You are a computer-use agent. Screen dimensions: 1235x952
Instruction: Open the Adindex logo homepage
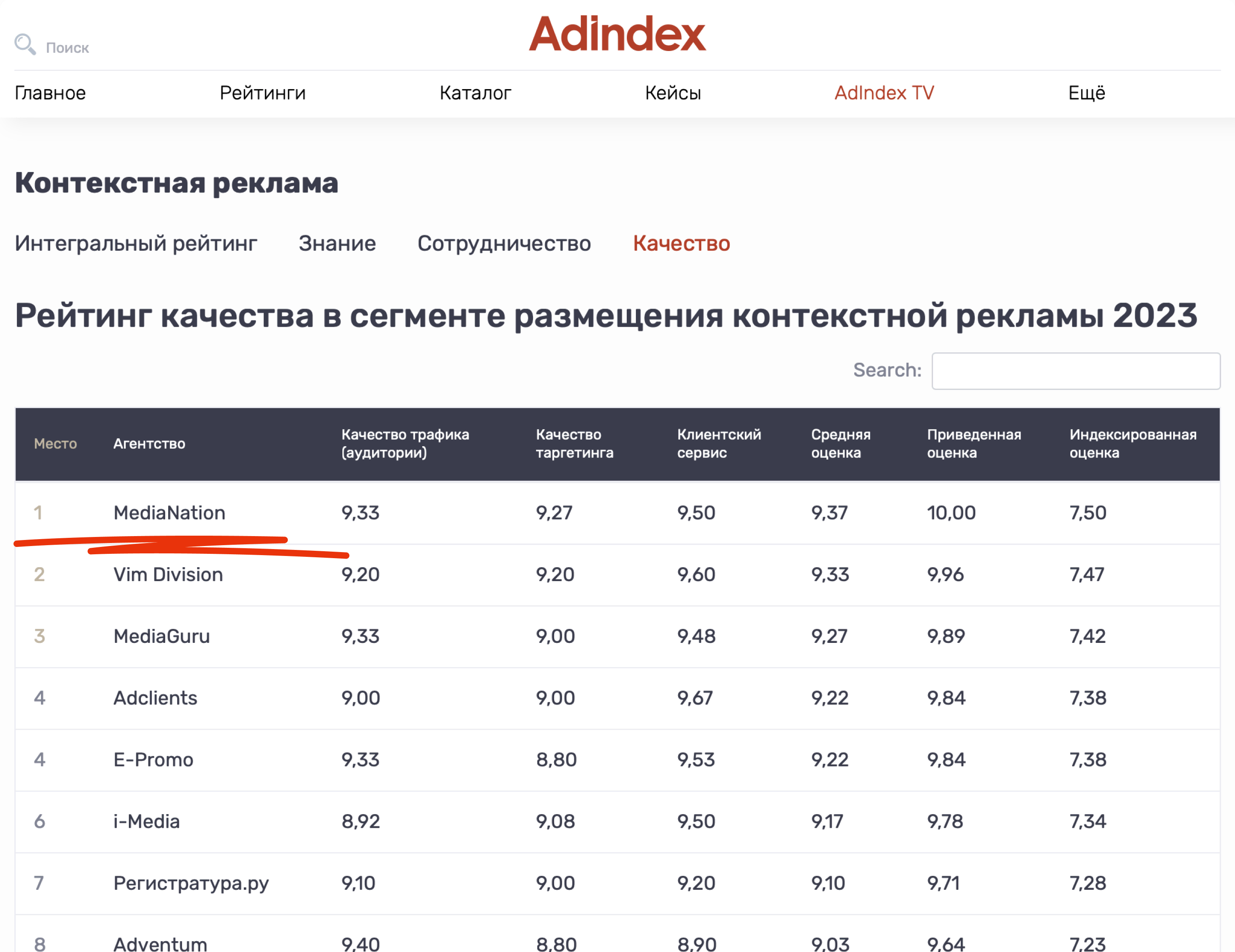(x=617, y=34)
